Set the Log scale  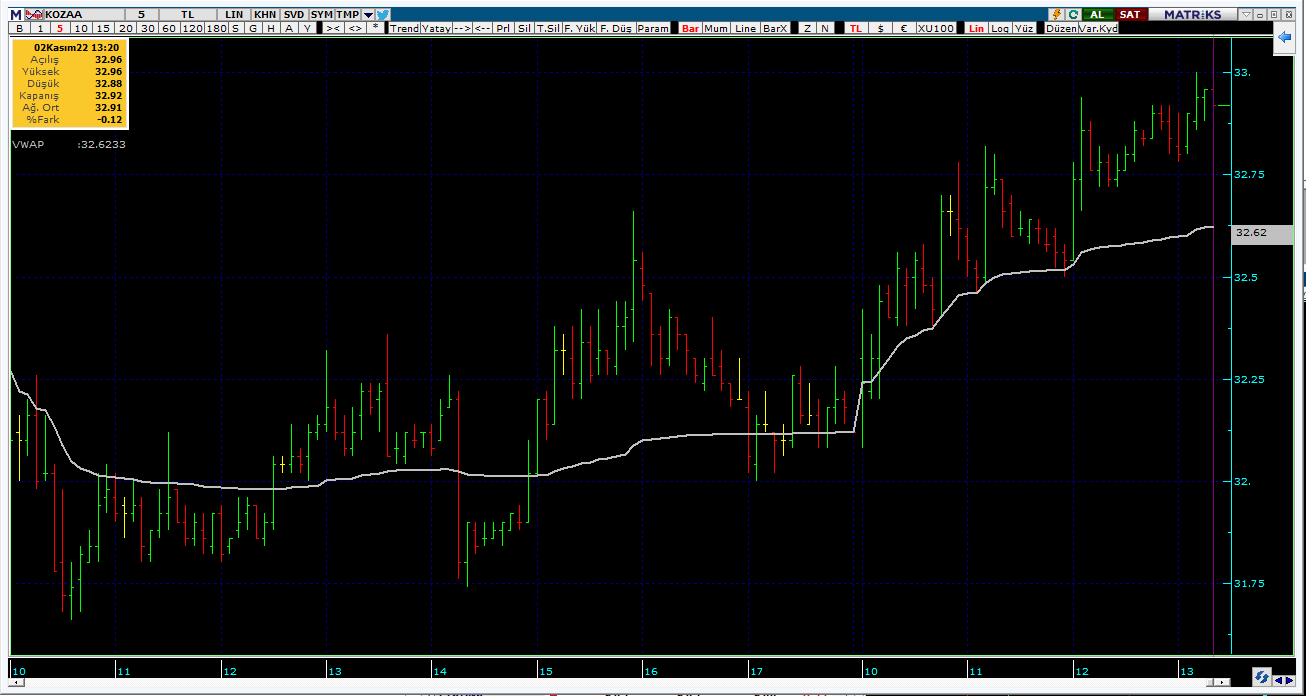(1000, 28)
